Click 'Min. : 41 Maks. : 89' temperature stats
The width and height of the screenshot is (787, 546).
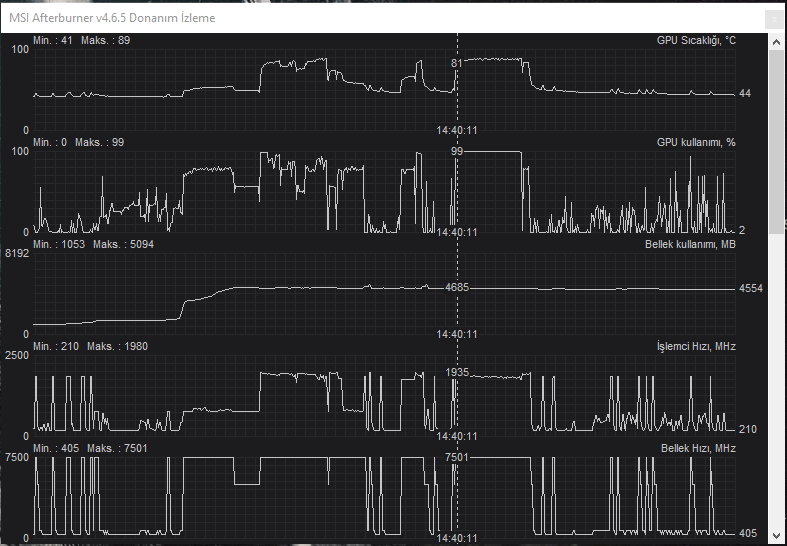pos(81,41)
